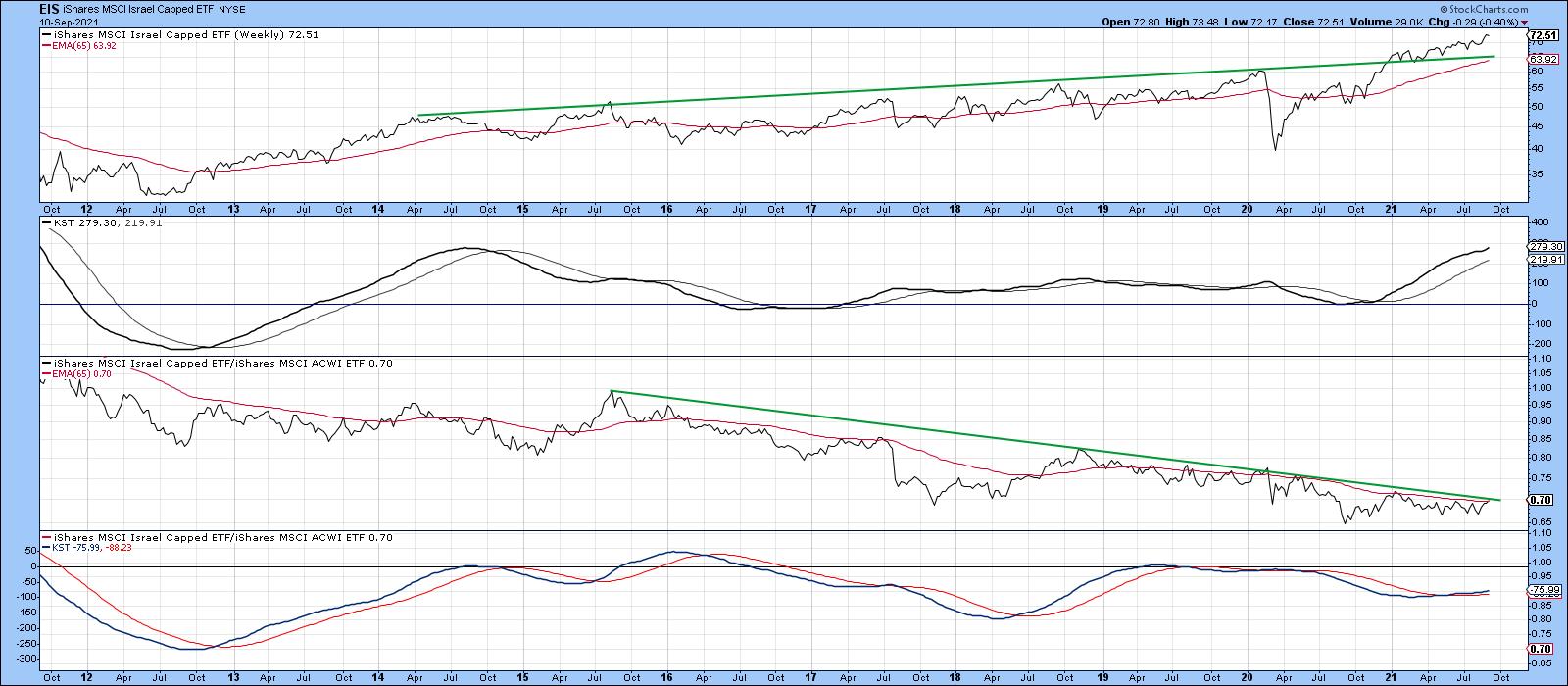Image resolution: width=1568 pixels, height=686 pixels.
Task: Click the green trendline on the price panel
Action: point(955,85)
